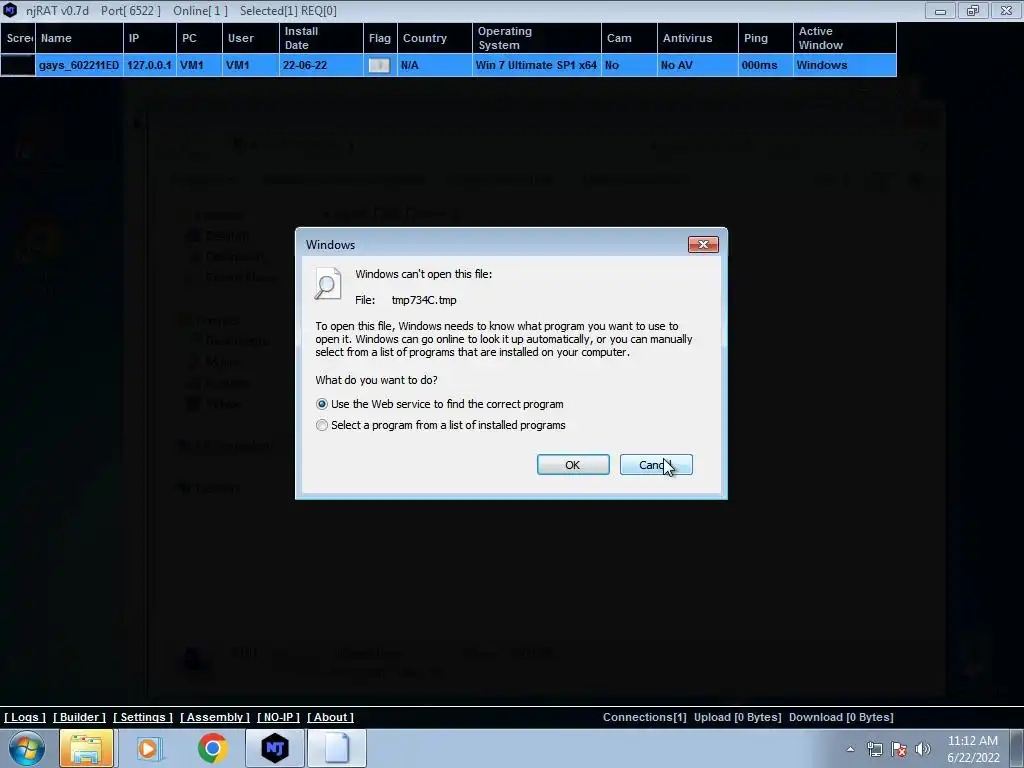Sort by Cam column header
1024x768 pixels.
tap(629, 38)
